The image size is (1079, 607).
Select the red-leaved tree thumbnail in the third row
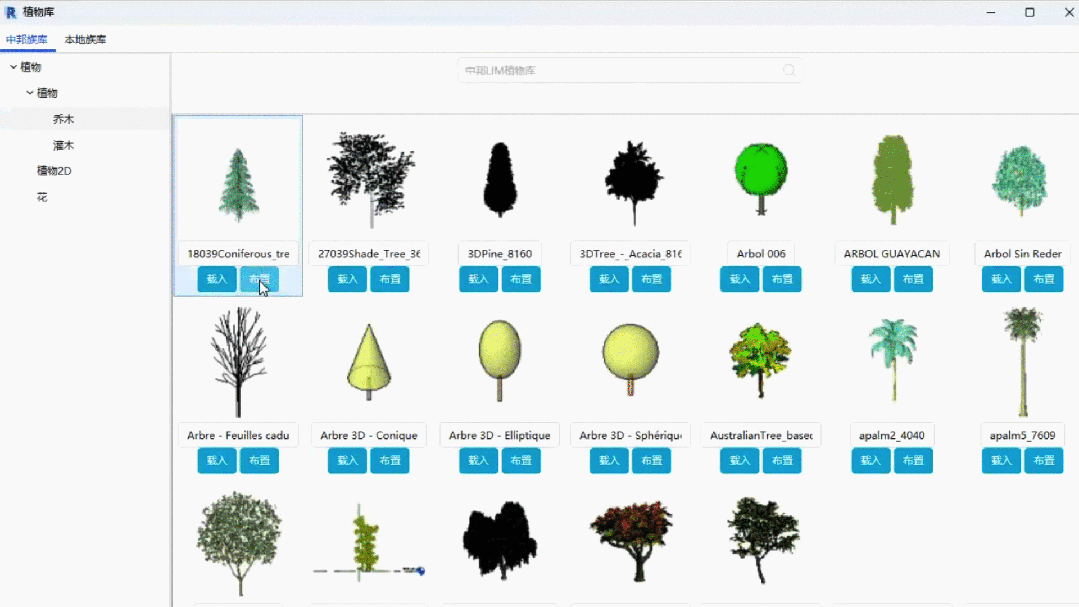click(x=631, y=542)
